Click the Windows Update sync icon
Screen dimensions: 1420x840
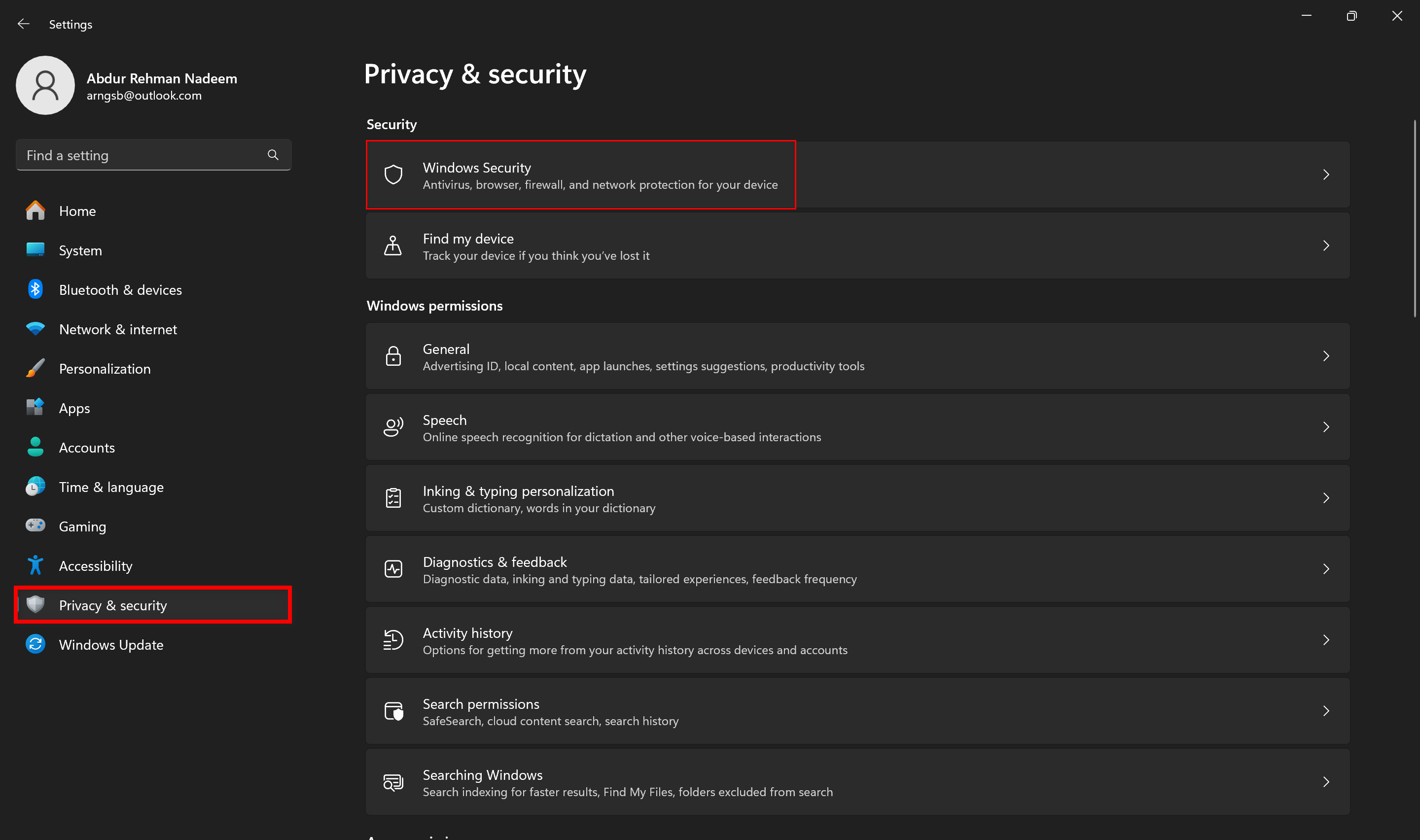[35, 644]
